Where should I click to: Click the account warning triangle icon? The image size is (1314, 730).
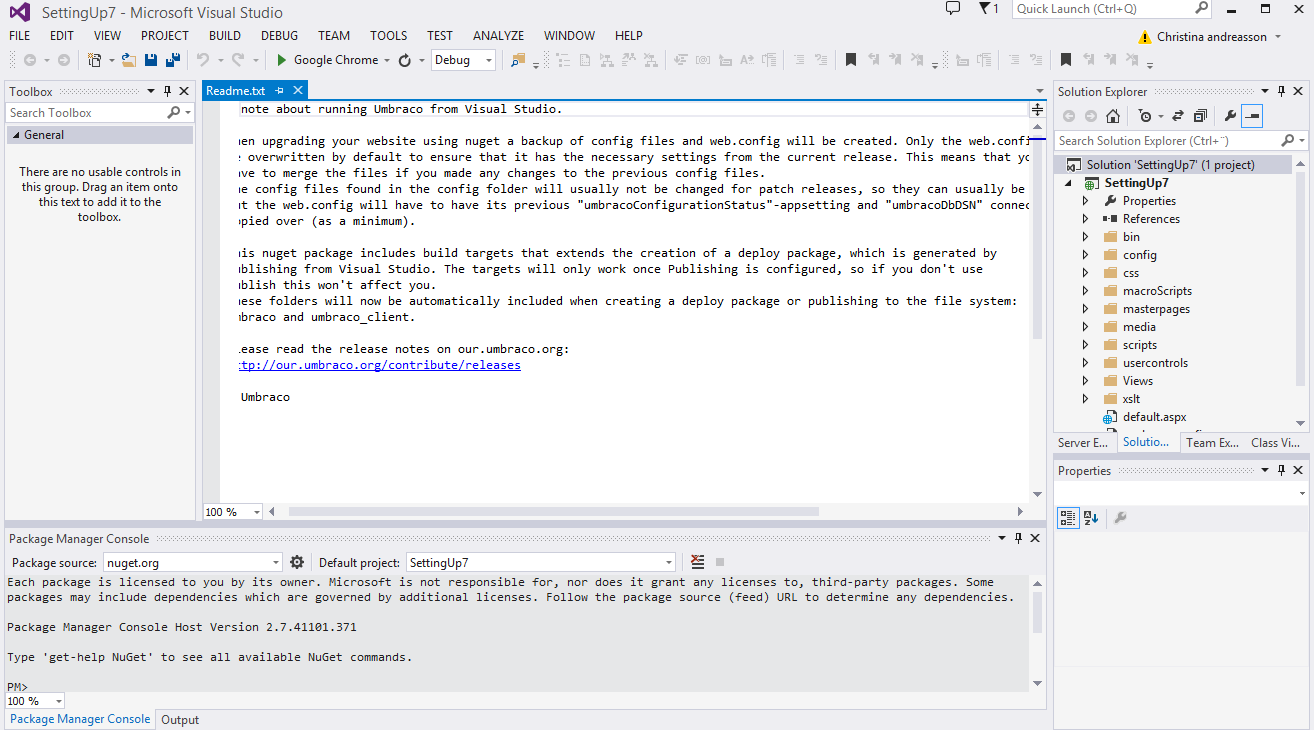1144,37
